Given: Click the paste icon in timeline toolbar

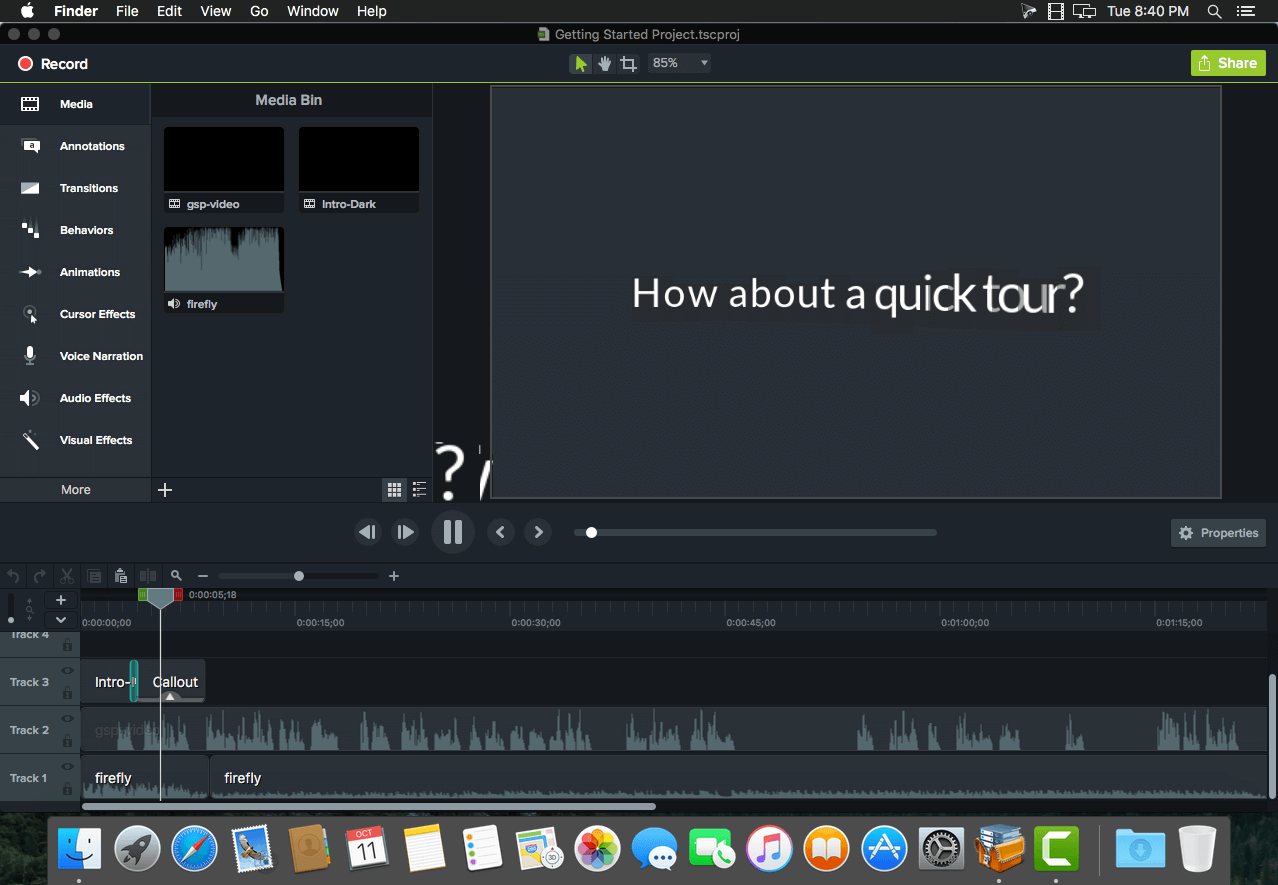Looking at the screenshot, I should pos(121,576).
